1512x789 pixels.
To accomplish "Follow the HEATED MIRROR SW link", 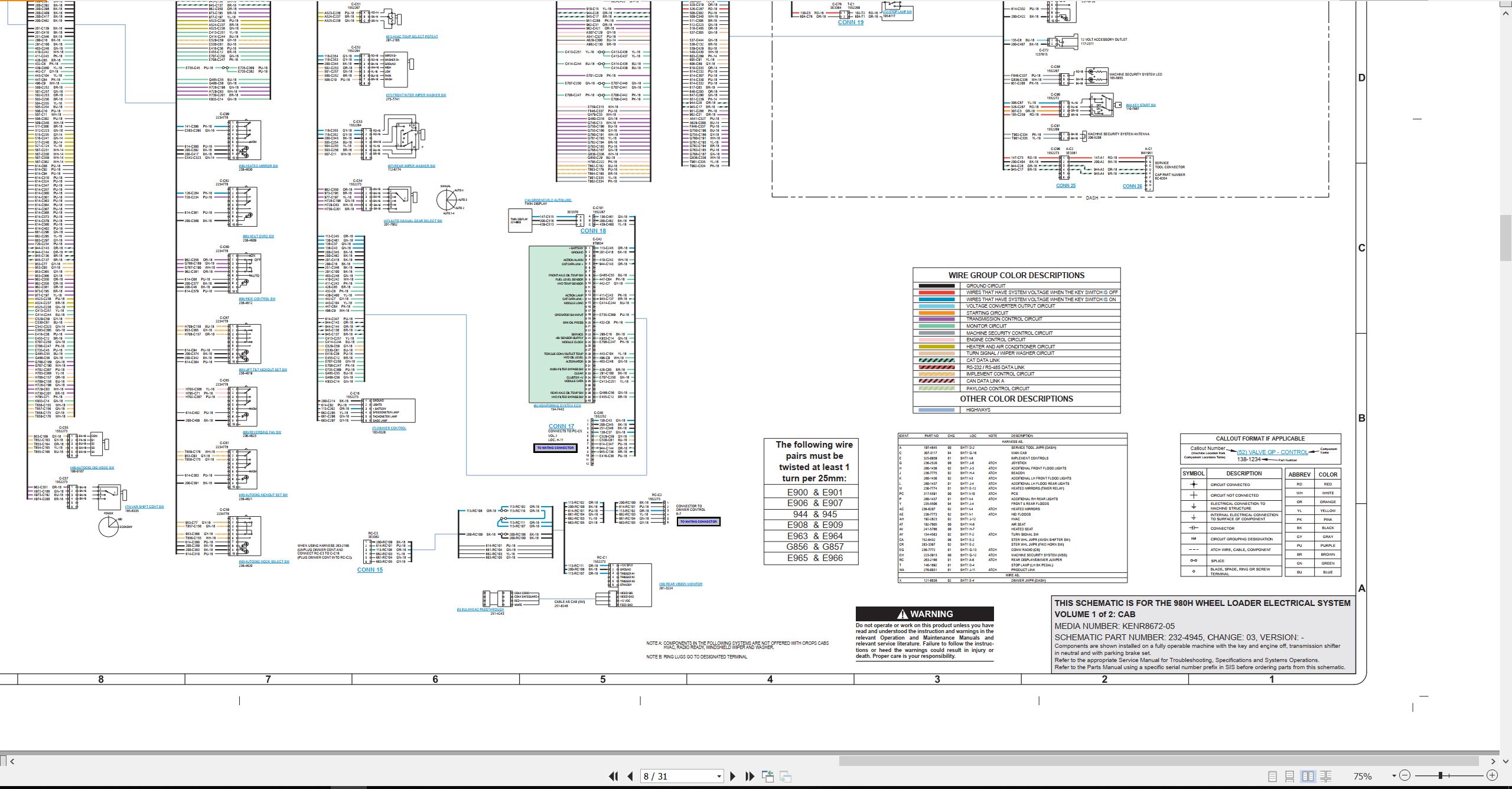I will tap(258, 166).
